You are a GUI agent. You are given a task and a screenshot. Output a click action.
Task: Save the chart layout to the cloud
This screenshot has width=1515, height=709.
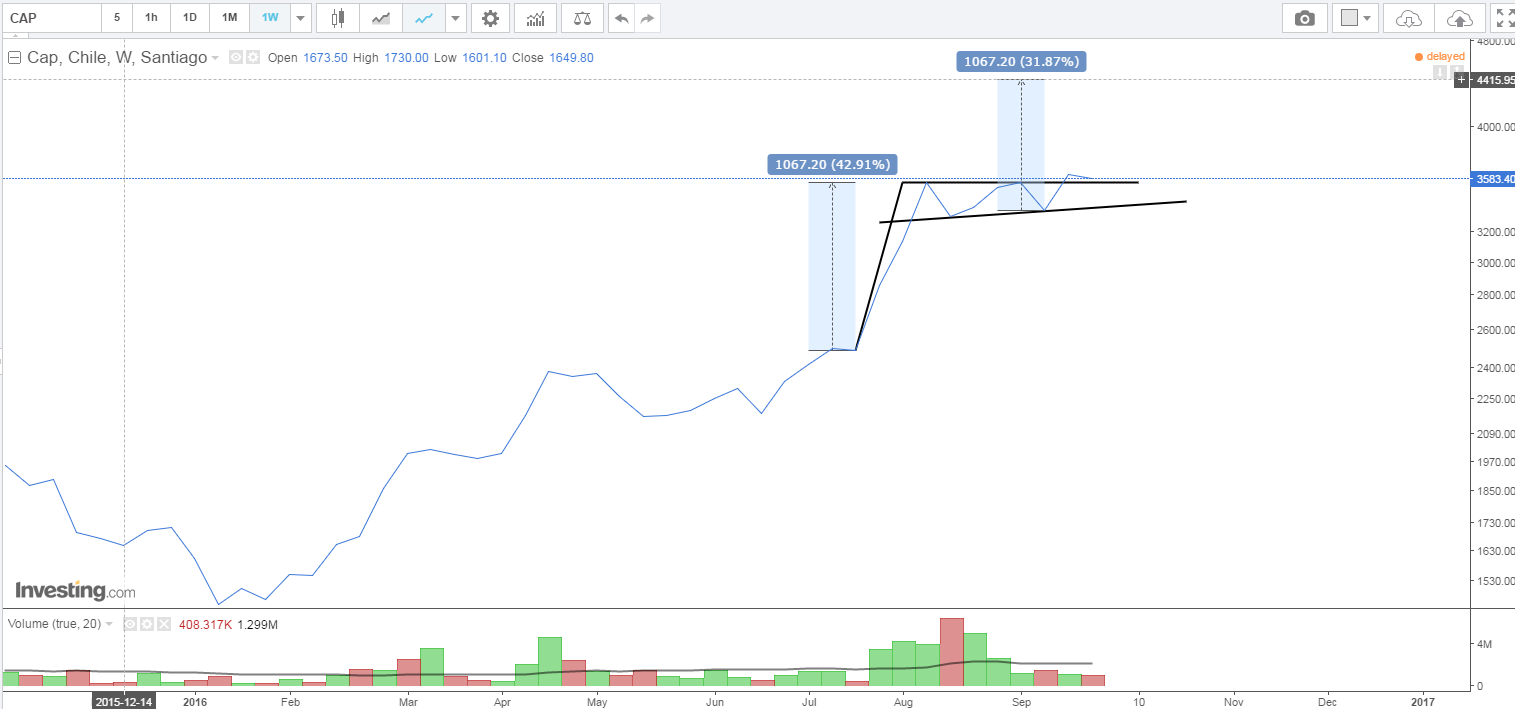1459,18
